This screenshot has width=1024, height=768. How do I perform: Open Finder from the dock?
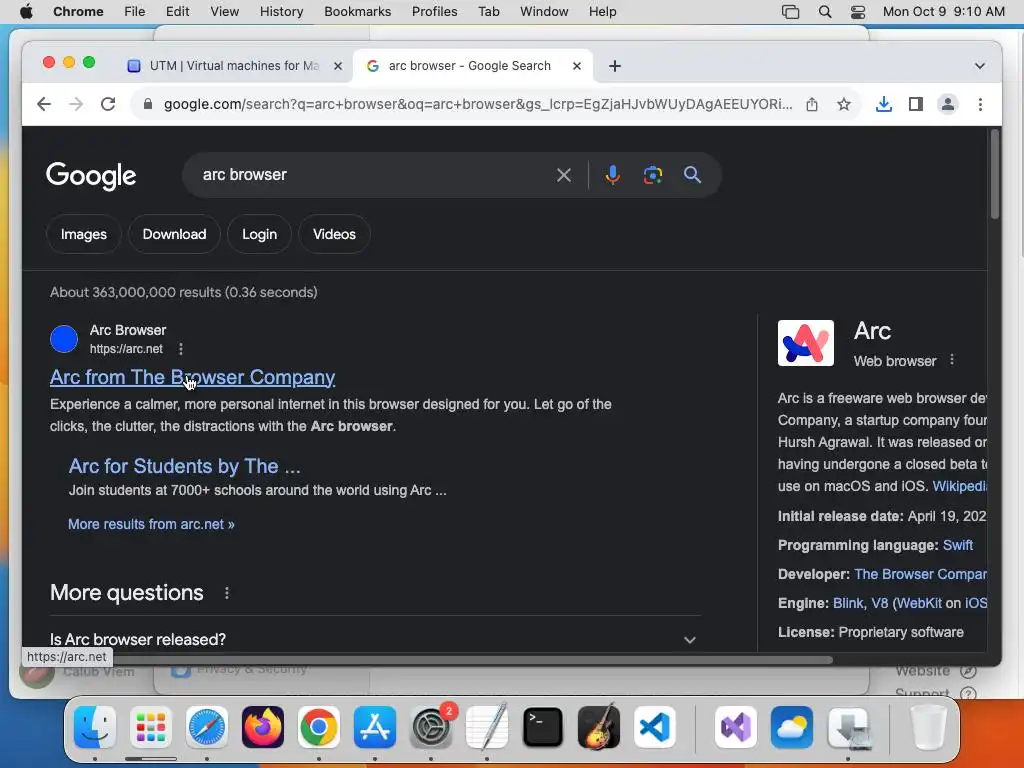(95, 727)
